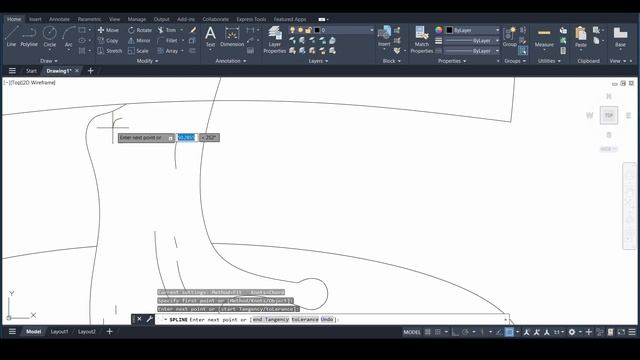This screenshot has width=640, height=360.
Task: Click end Tangency option in command line
Action: (x=271, y=320)
